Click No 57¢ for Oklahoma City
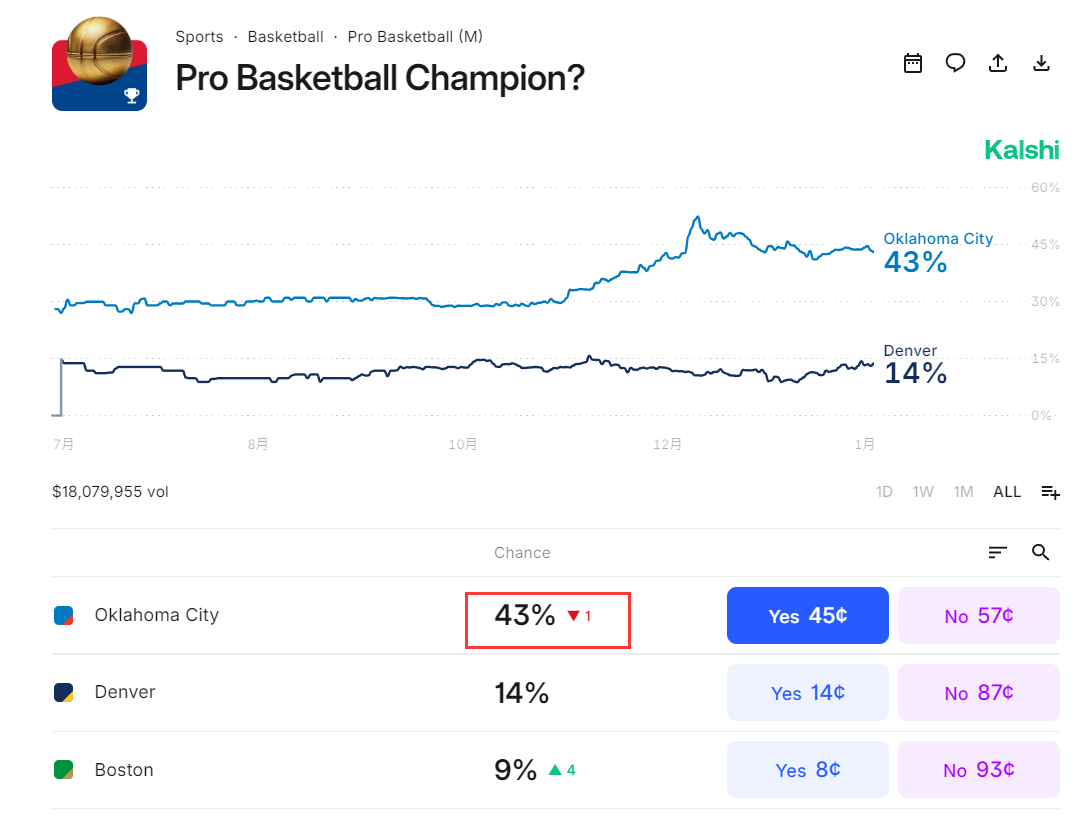This screenshot has width=1083, height=820. point(978,616)
